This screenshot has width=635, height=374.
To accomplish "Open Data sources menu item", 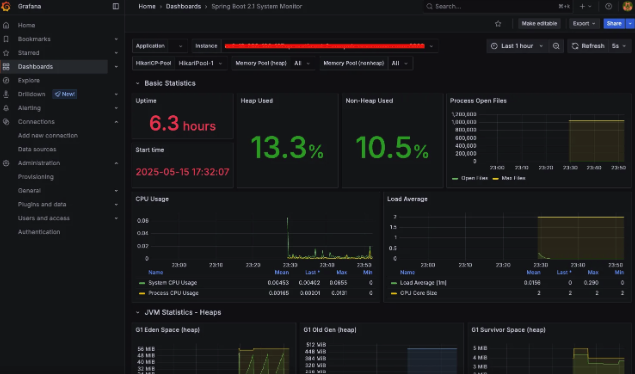I will point(37,149).
